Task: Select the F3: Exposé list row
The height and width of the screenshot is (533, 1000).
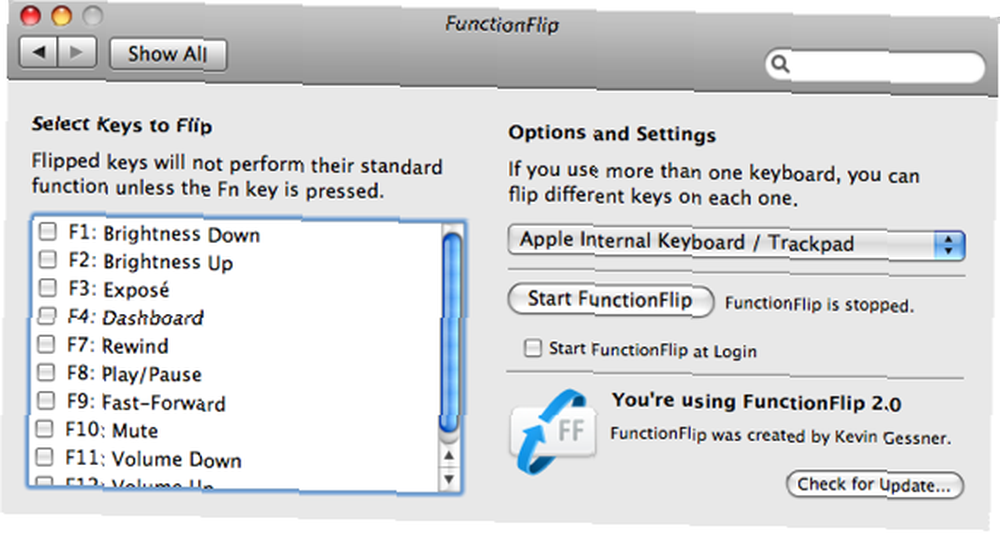Action: tap(235, 289)
